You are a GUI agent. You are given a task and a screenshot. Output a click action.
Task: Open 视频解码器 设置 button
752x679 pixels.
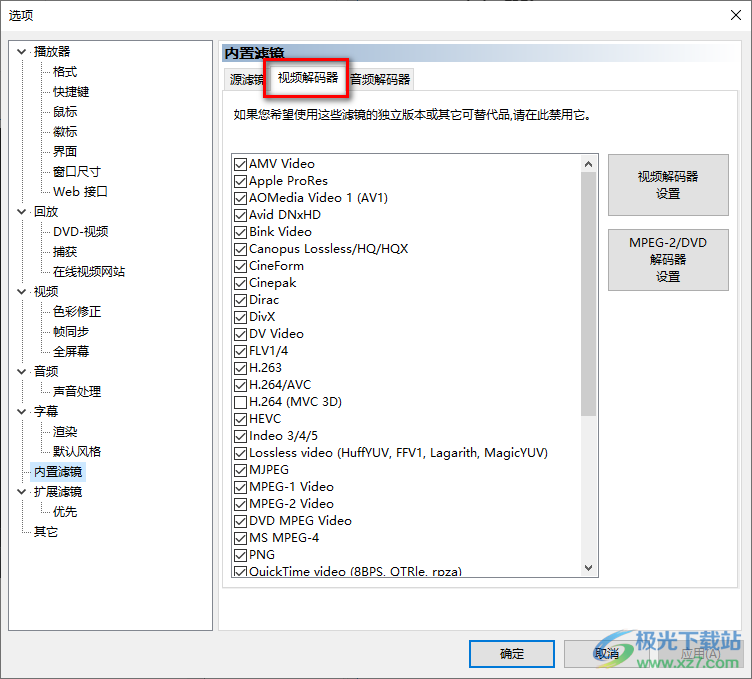point(667,185)
